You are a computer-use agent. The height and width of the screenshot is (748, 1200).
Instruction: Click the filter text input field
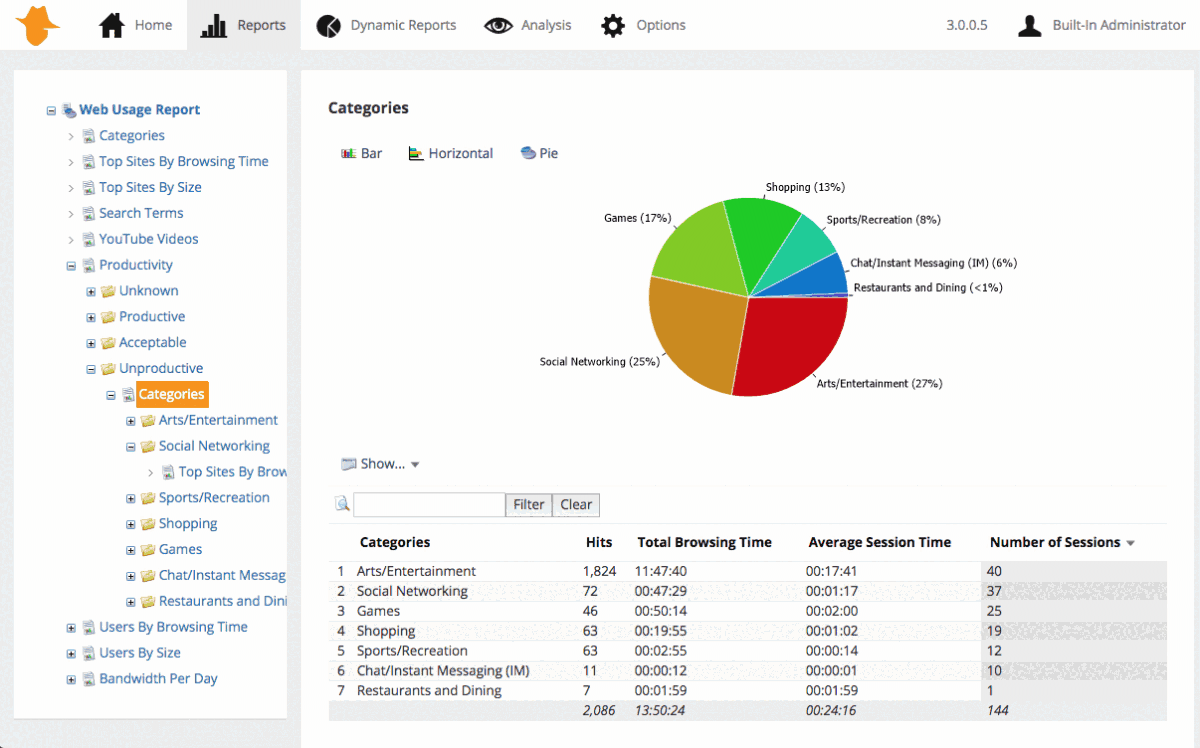click(429, 505)
